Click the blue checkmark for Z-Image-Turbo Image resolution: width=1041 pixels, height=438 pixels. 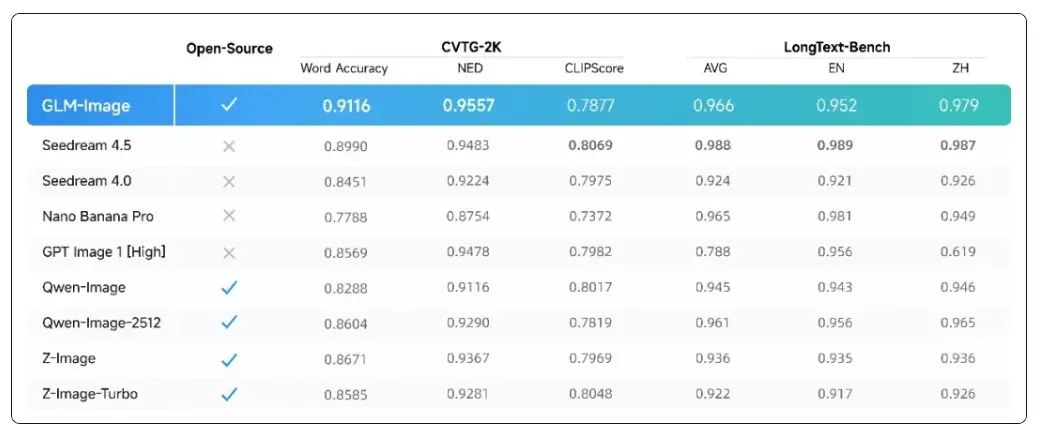[x=229, y=394]
